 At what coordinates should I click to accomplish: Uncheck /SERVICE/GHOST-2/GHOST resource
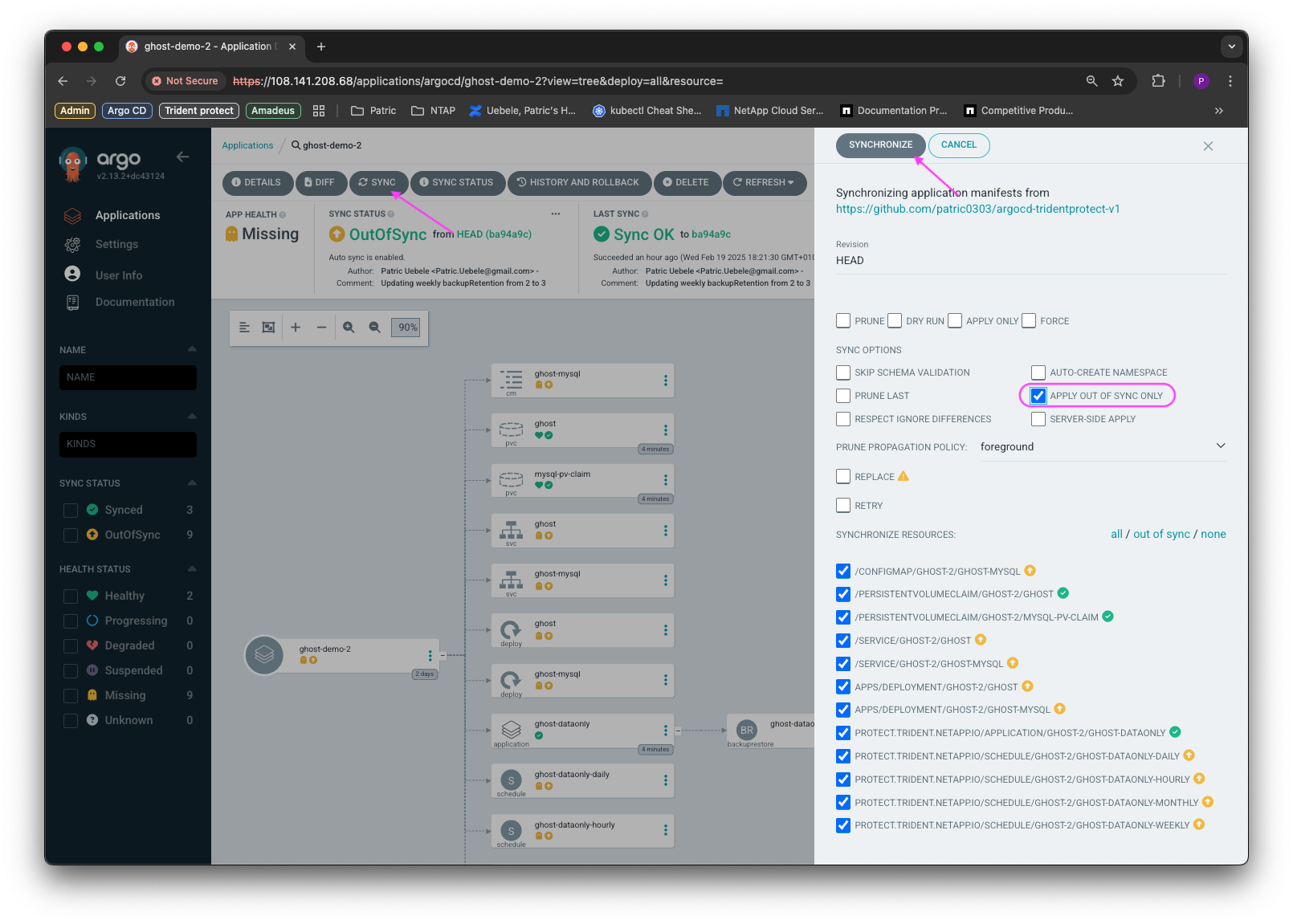(843, 641)
